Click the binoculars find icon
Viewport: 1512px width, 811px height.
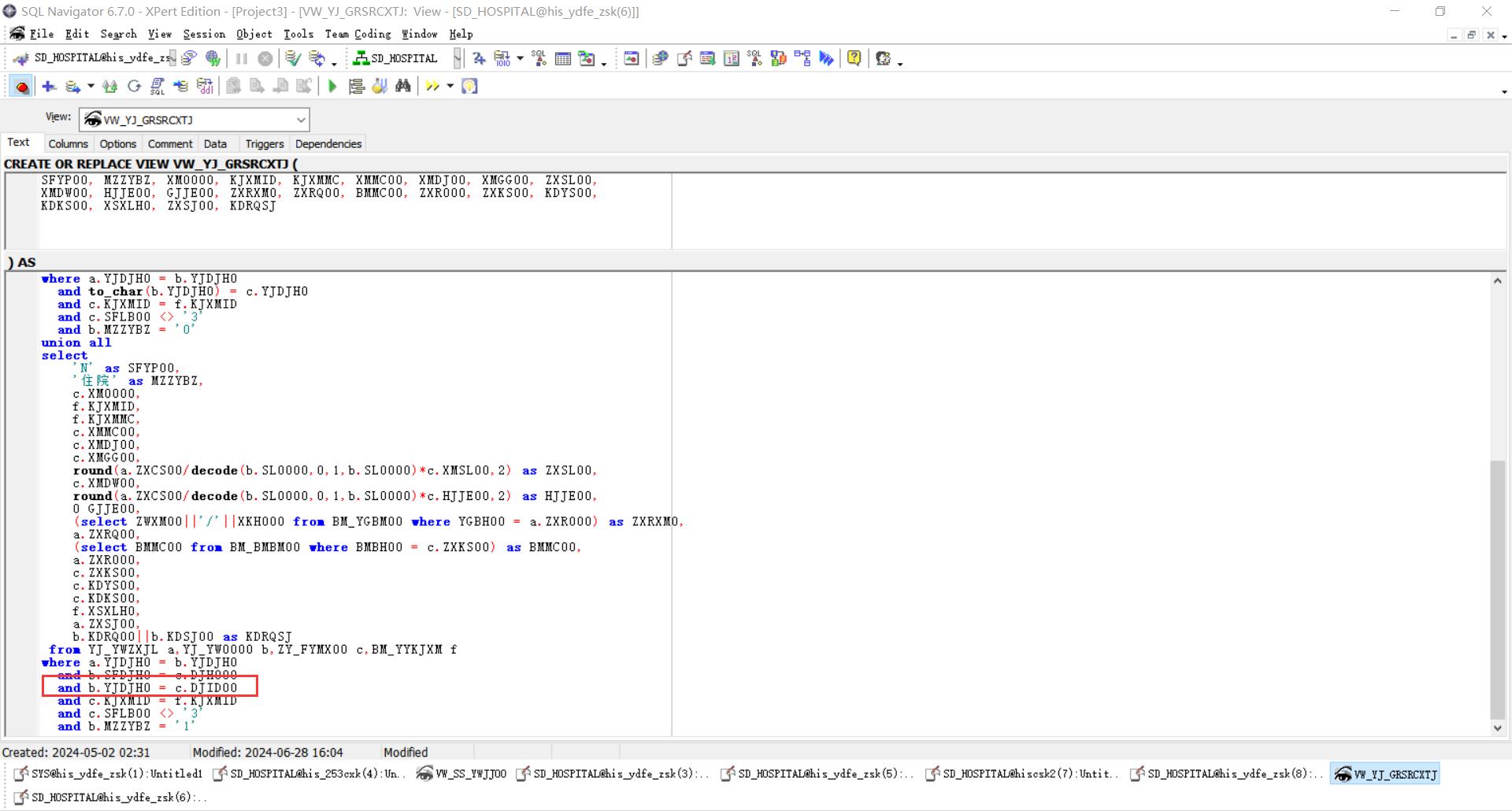(403, 87)
